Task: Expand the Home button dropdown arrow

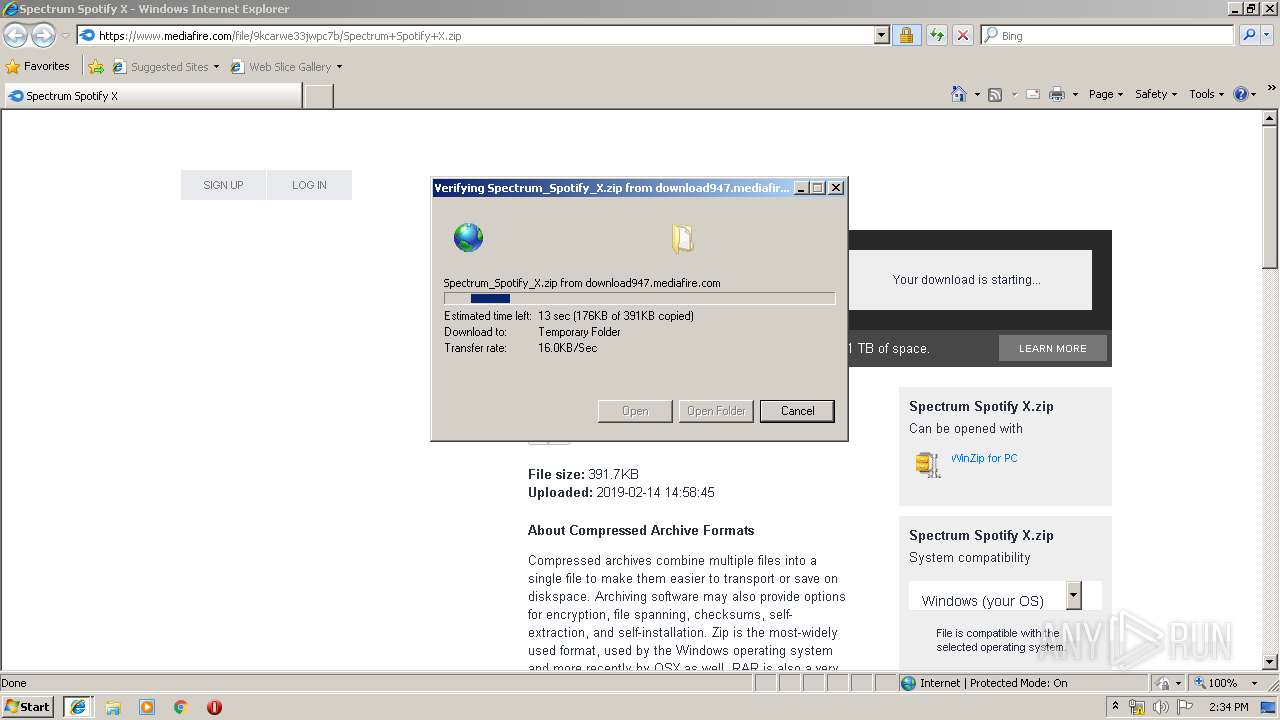Action: [977, 95]
